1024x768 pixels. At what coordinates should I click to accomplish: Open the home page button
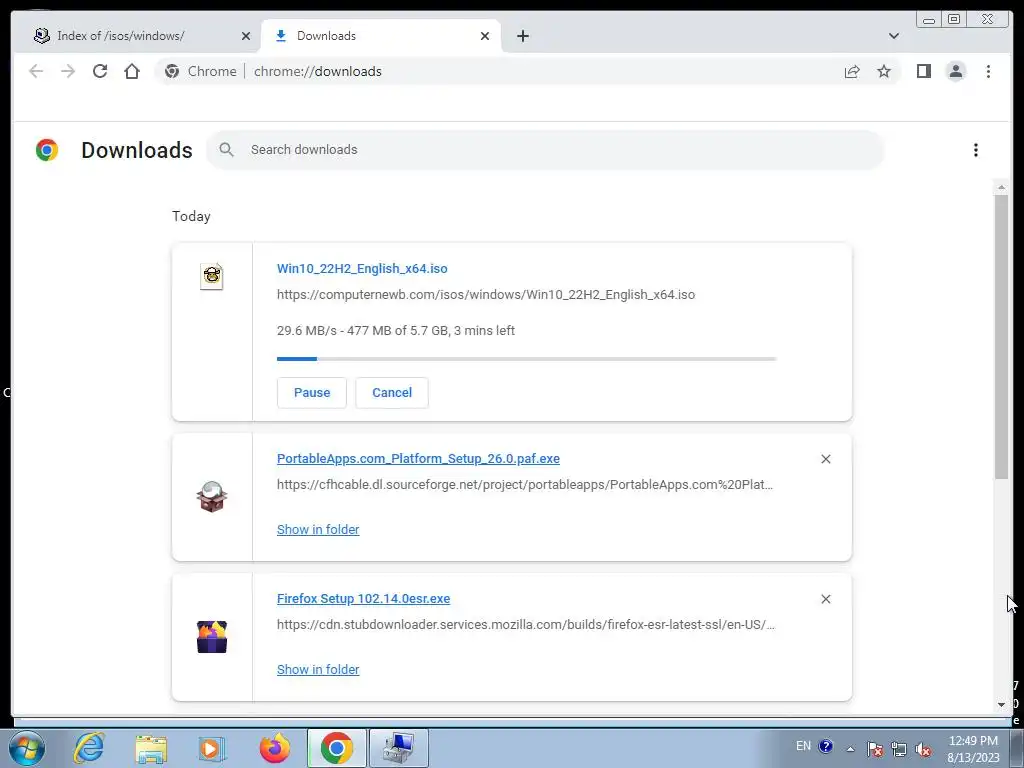coord(132,71)
